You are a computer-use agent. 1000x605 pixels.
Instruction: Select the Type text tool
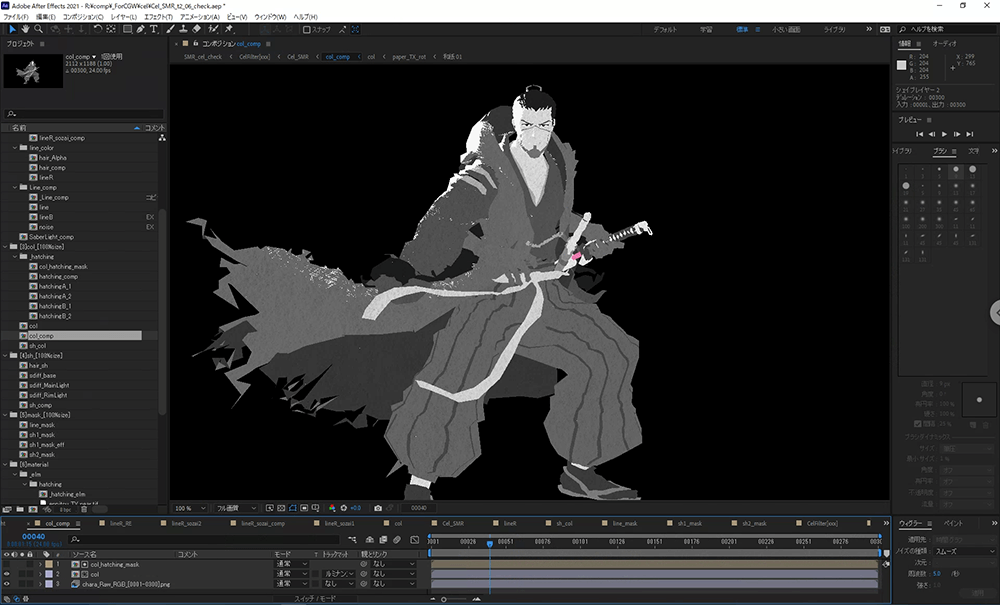coord(154,29)
